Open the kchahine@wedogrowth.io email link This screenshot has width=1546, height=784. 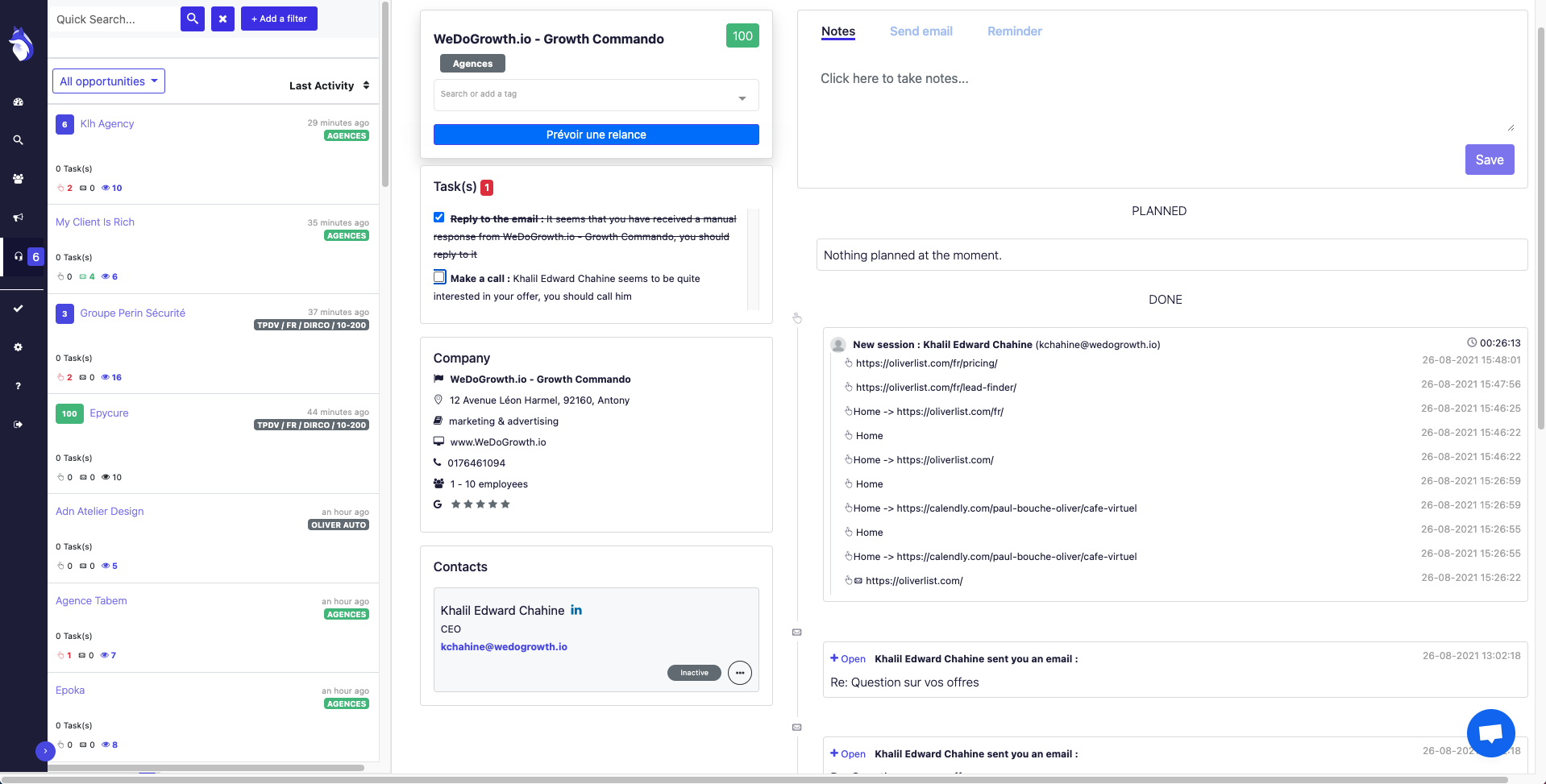pyautogui.click(x=504, y=647)
